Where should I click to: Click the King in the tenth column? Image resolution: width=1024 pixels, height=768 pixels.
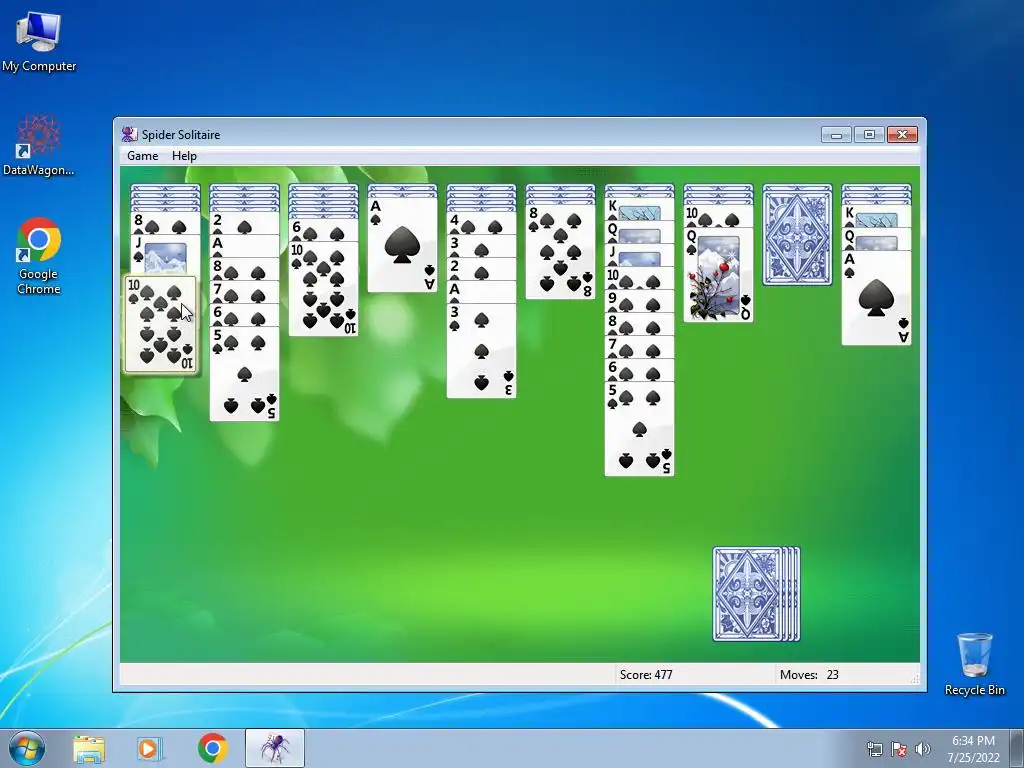pos(876,216)
